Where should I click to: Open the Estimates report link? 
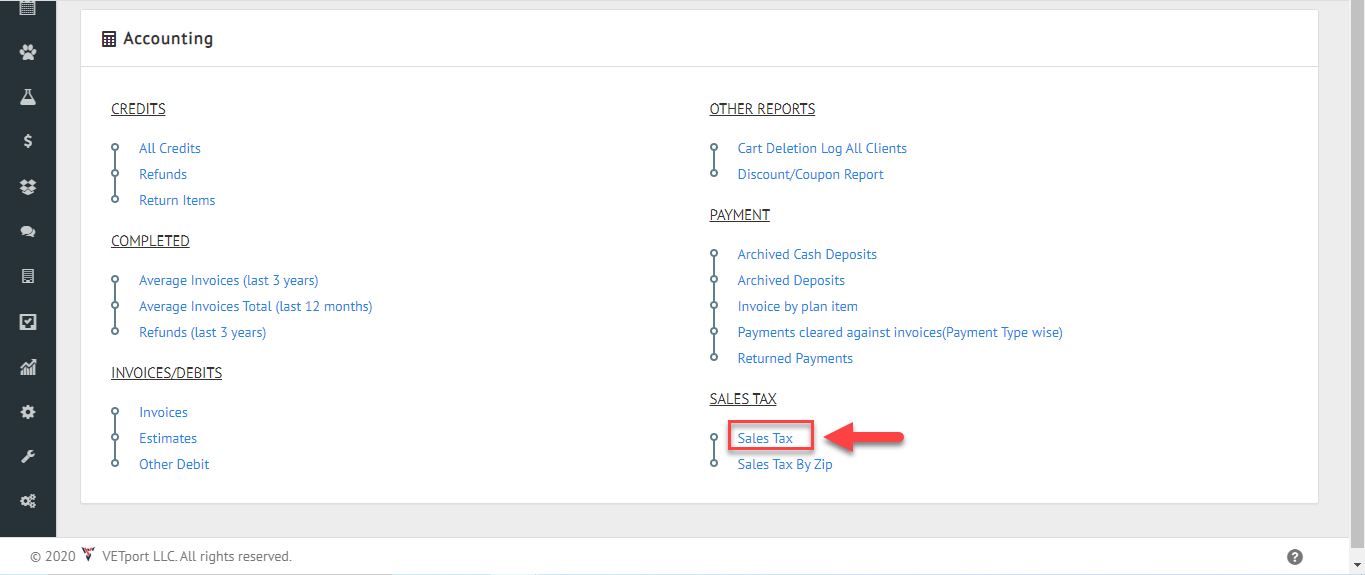[x=168, y=438]
